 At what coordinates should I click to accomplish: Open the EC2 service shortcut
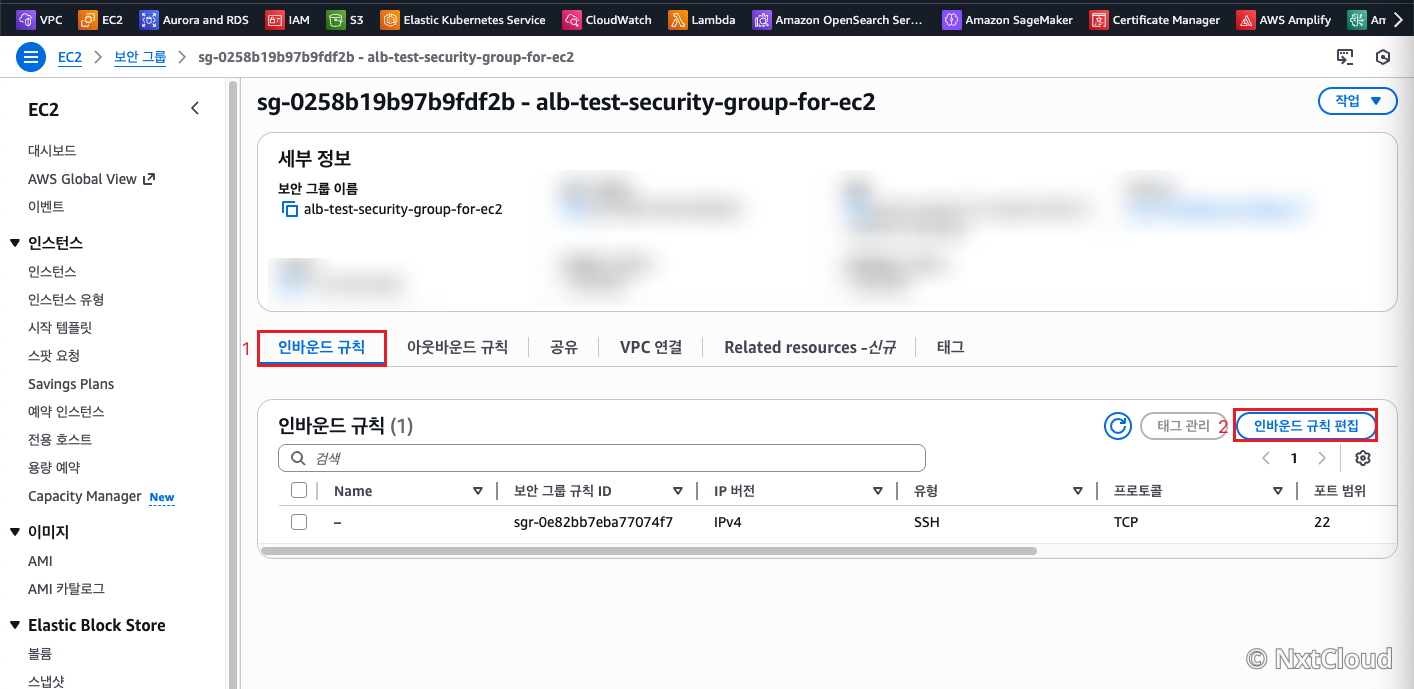tap(101, 19)
